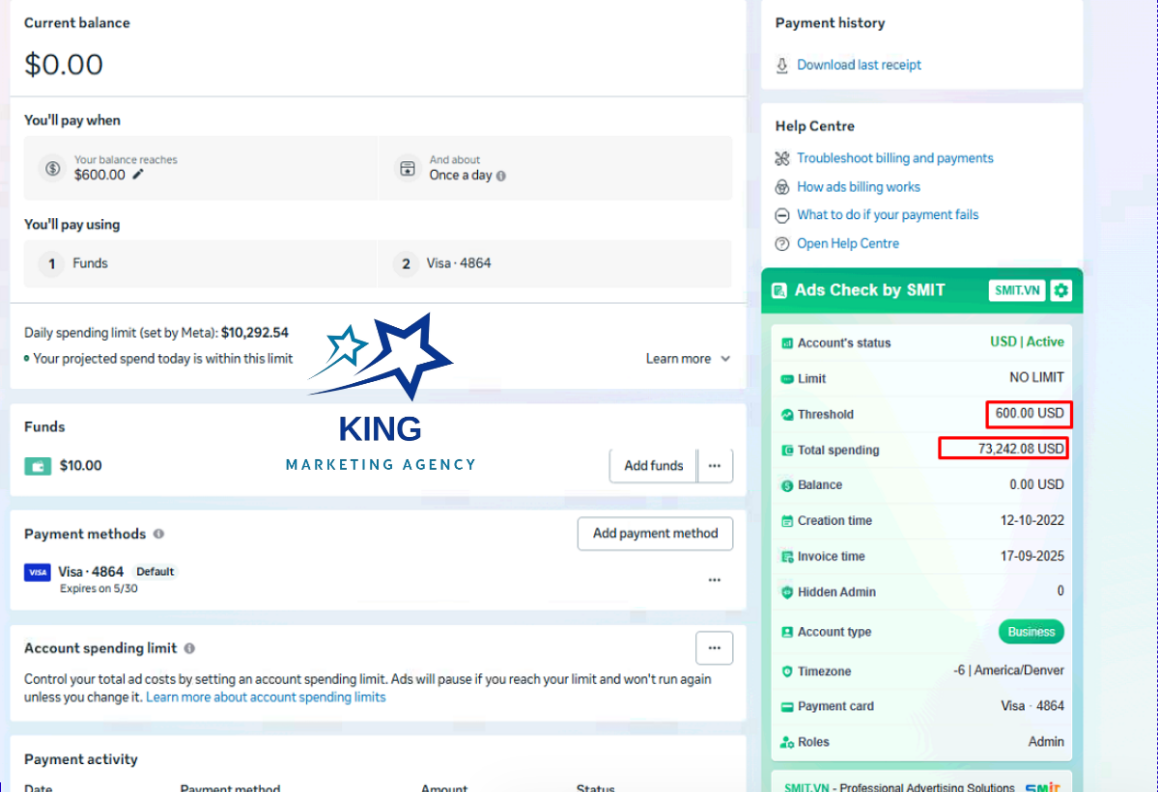
Task: Select the Funds payment order row
Action: 200,263
